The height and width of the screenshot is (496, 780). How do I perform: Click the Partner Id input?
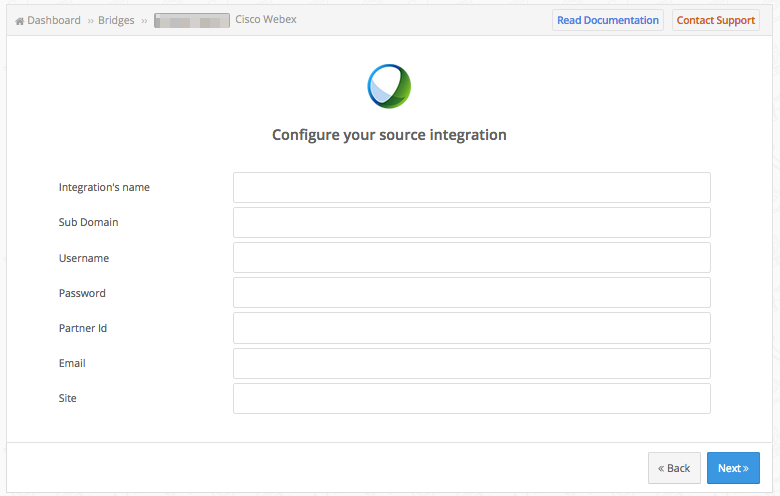472,328
